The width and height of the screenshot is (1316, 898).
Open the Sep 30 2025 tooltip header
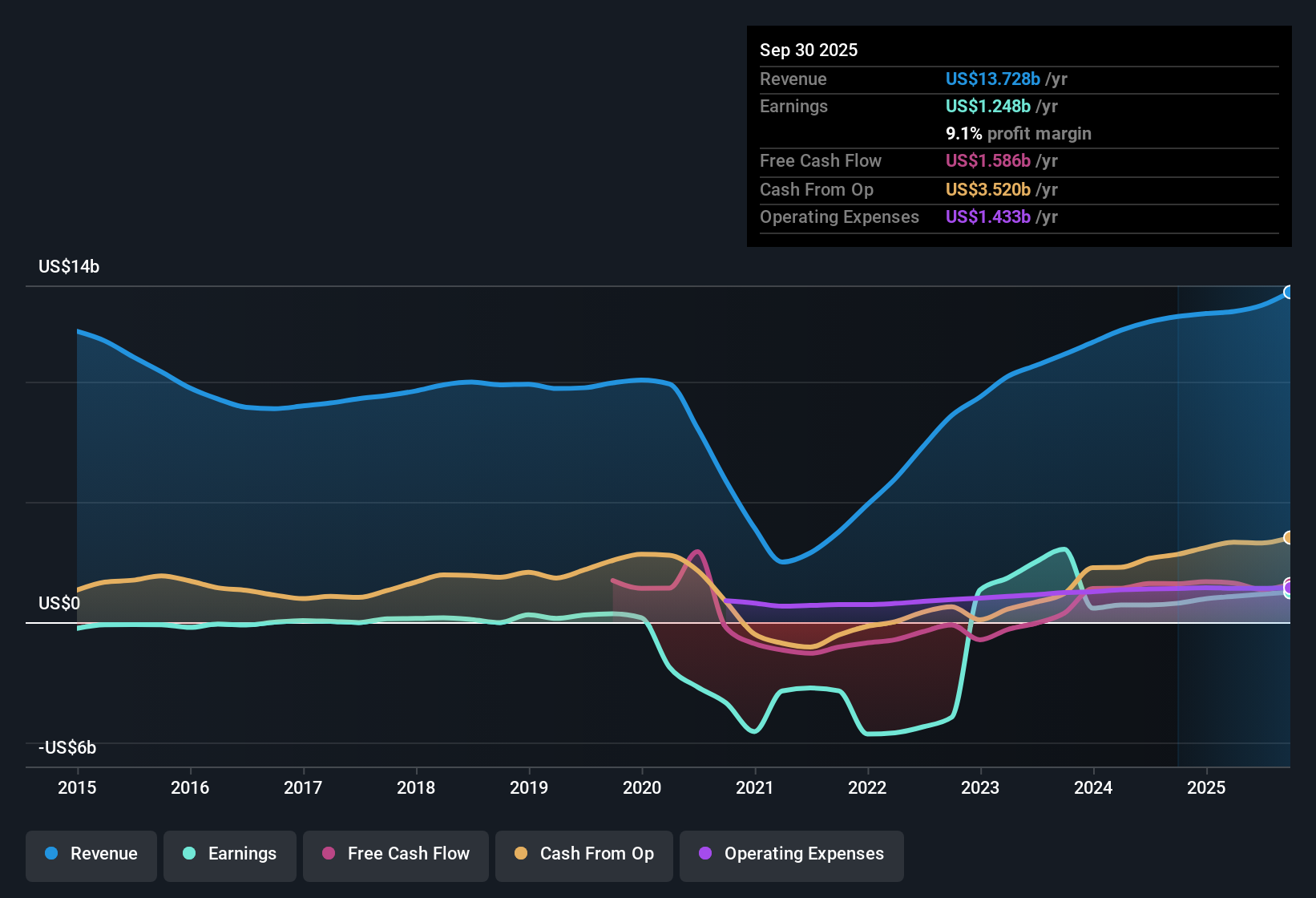[x=809, y=50]
